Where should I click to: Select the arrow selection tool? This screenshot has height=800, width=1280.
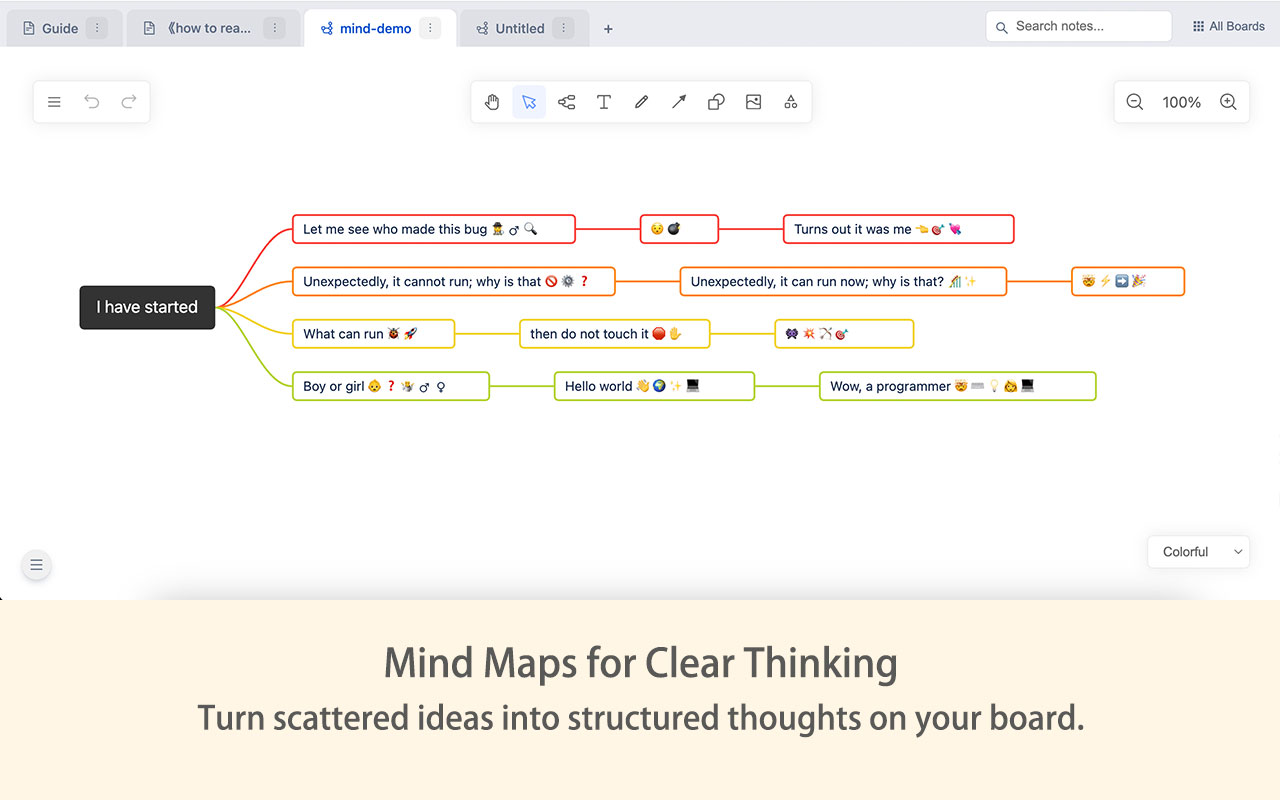coord(529,102)
